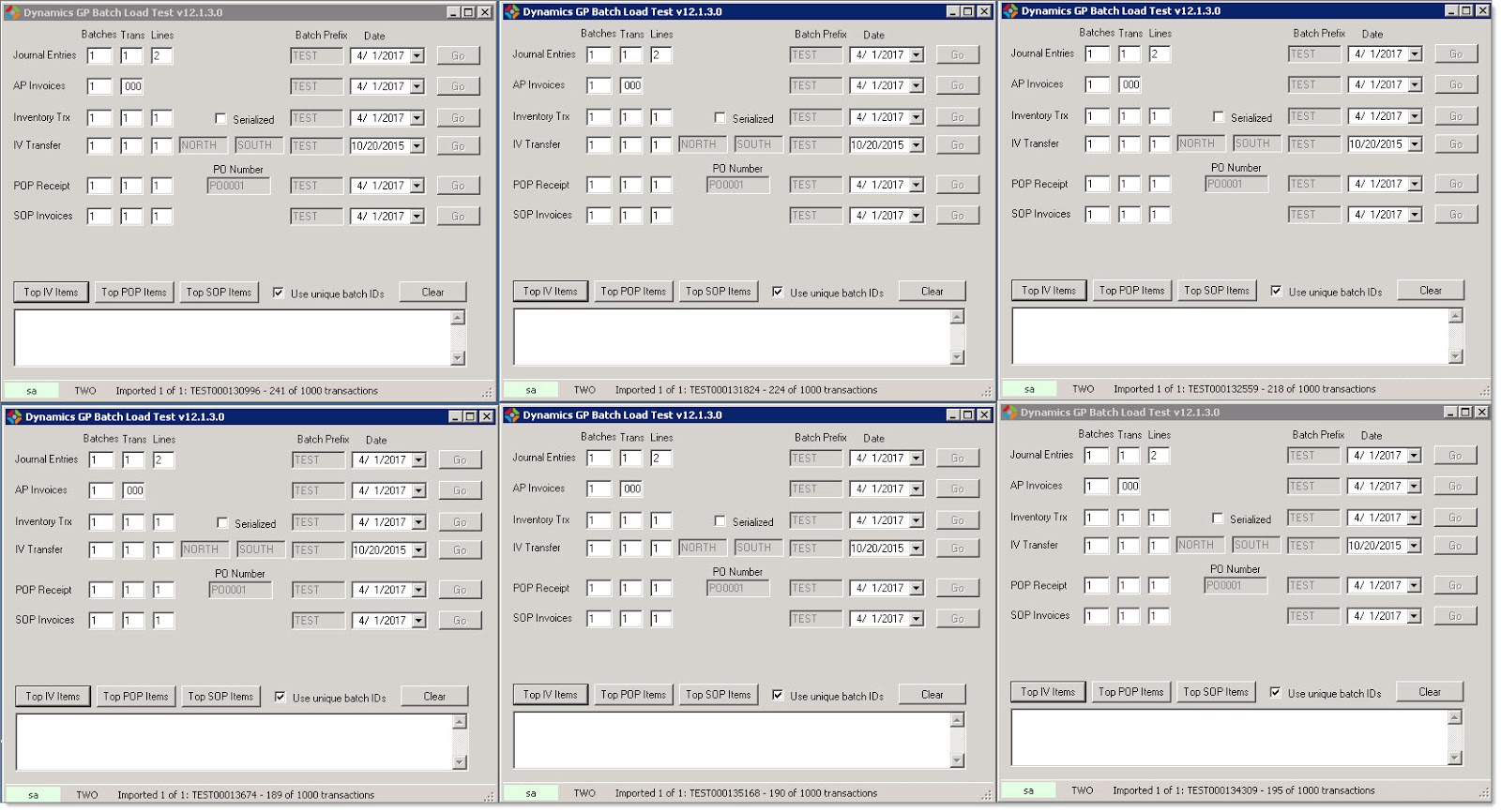
Task: Click AP Invoices 000 field in 224-transactions window
Action: pos(631,85)
